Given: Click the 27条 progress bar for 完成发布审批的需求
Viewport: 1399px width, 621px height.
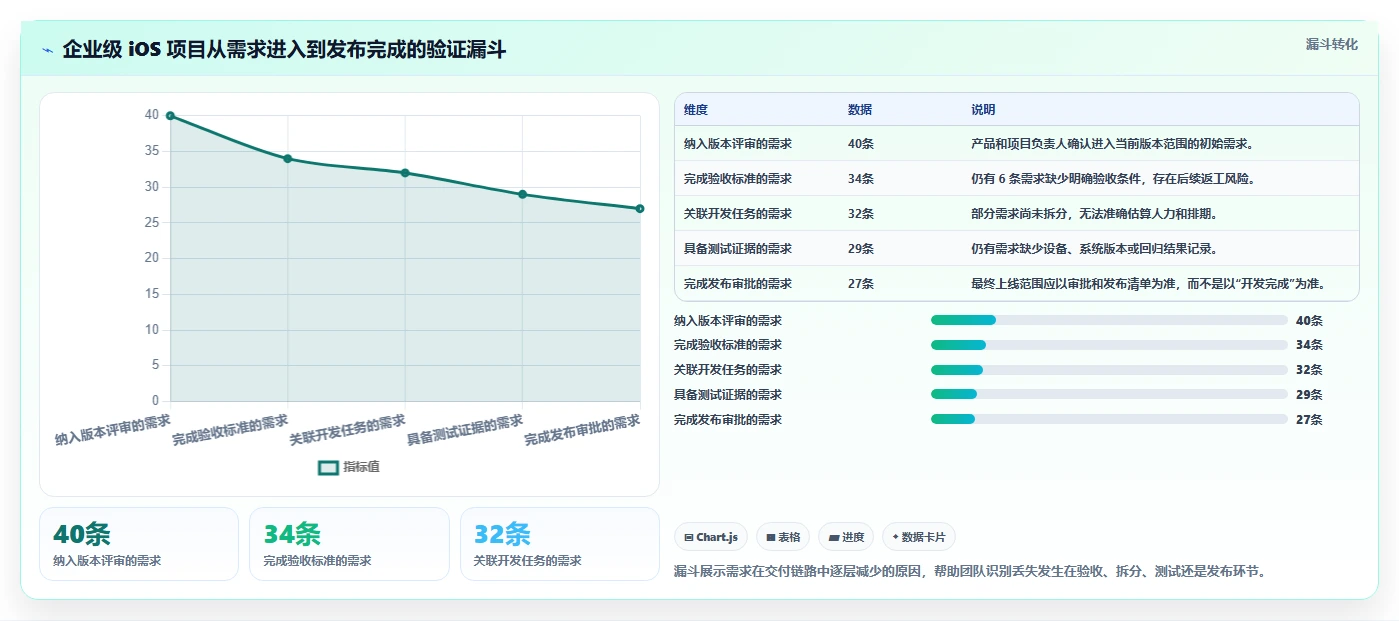Looking at the screenshot, I should pos(1109,420).
